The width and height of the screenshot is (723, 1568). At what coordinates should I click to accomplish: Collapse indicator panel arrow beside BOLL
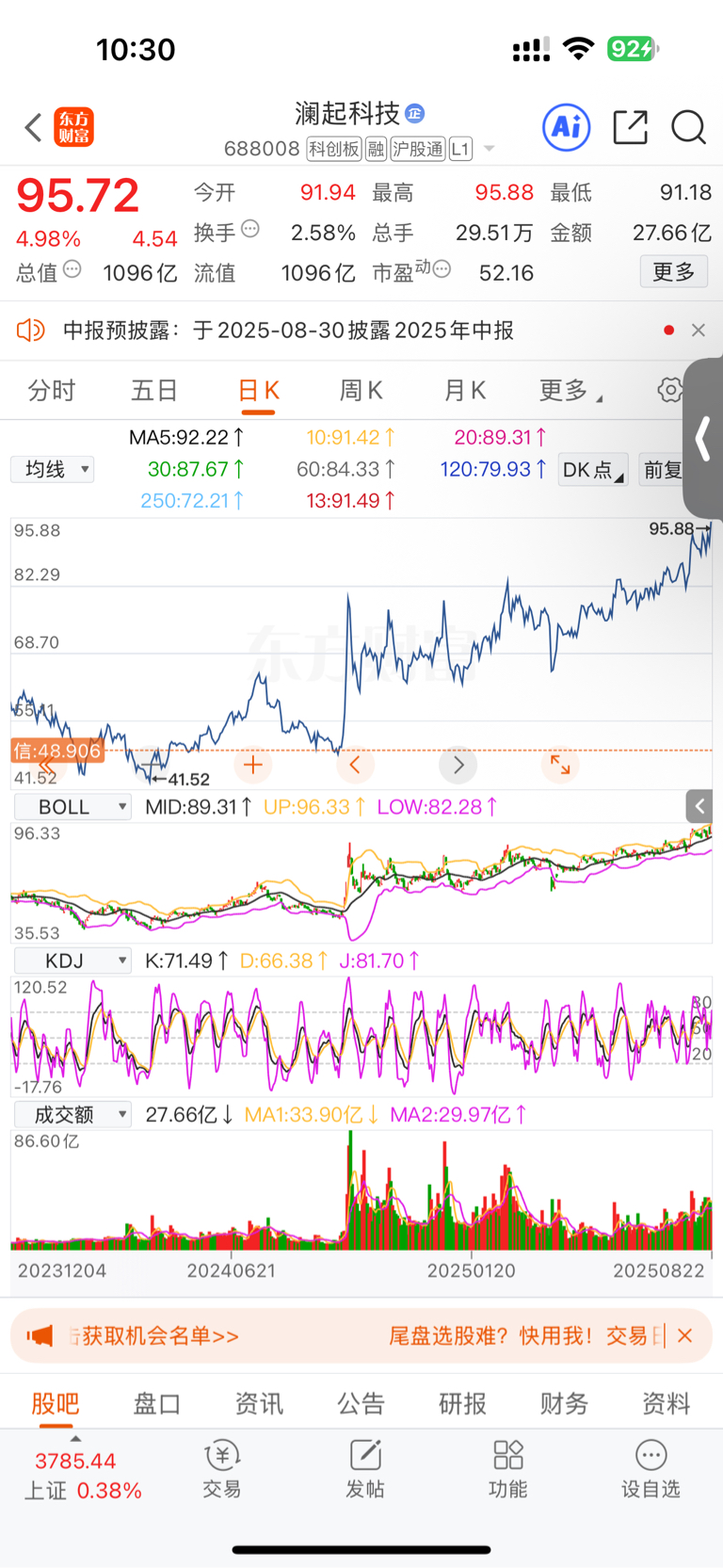[x=699, y=806]
